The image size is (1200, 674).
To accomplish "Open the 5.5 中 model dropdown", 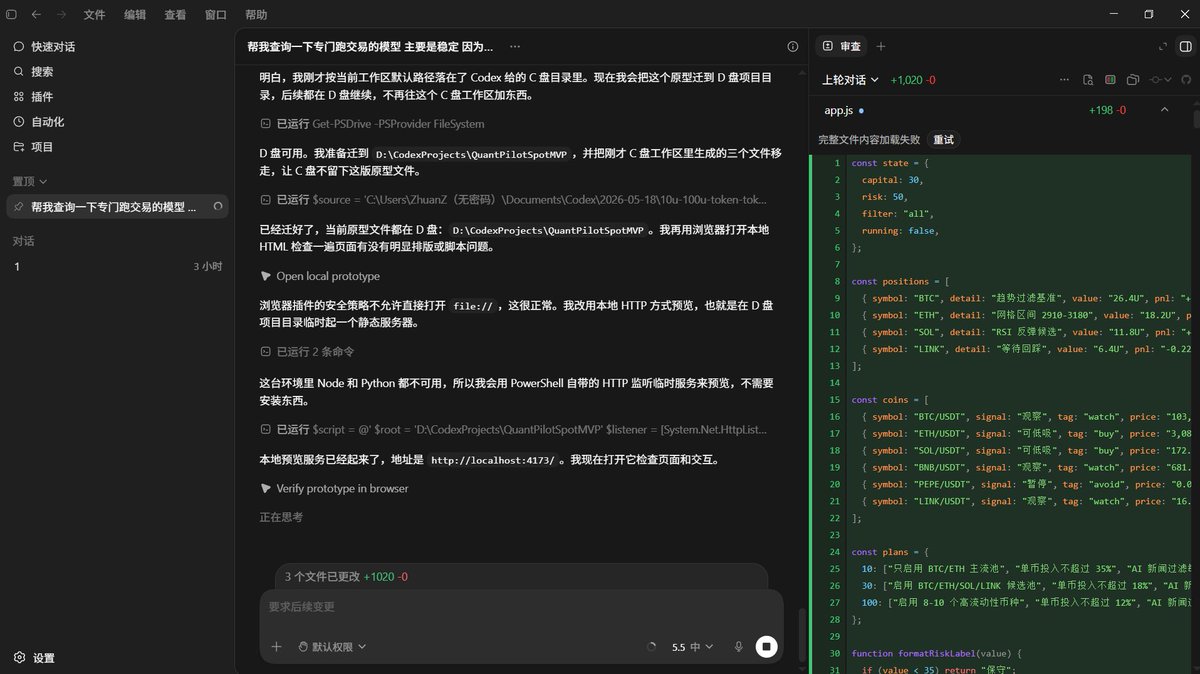I will (692, 647).
